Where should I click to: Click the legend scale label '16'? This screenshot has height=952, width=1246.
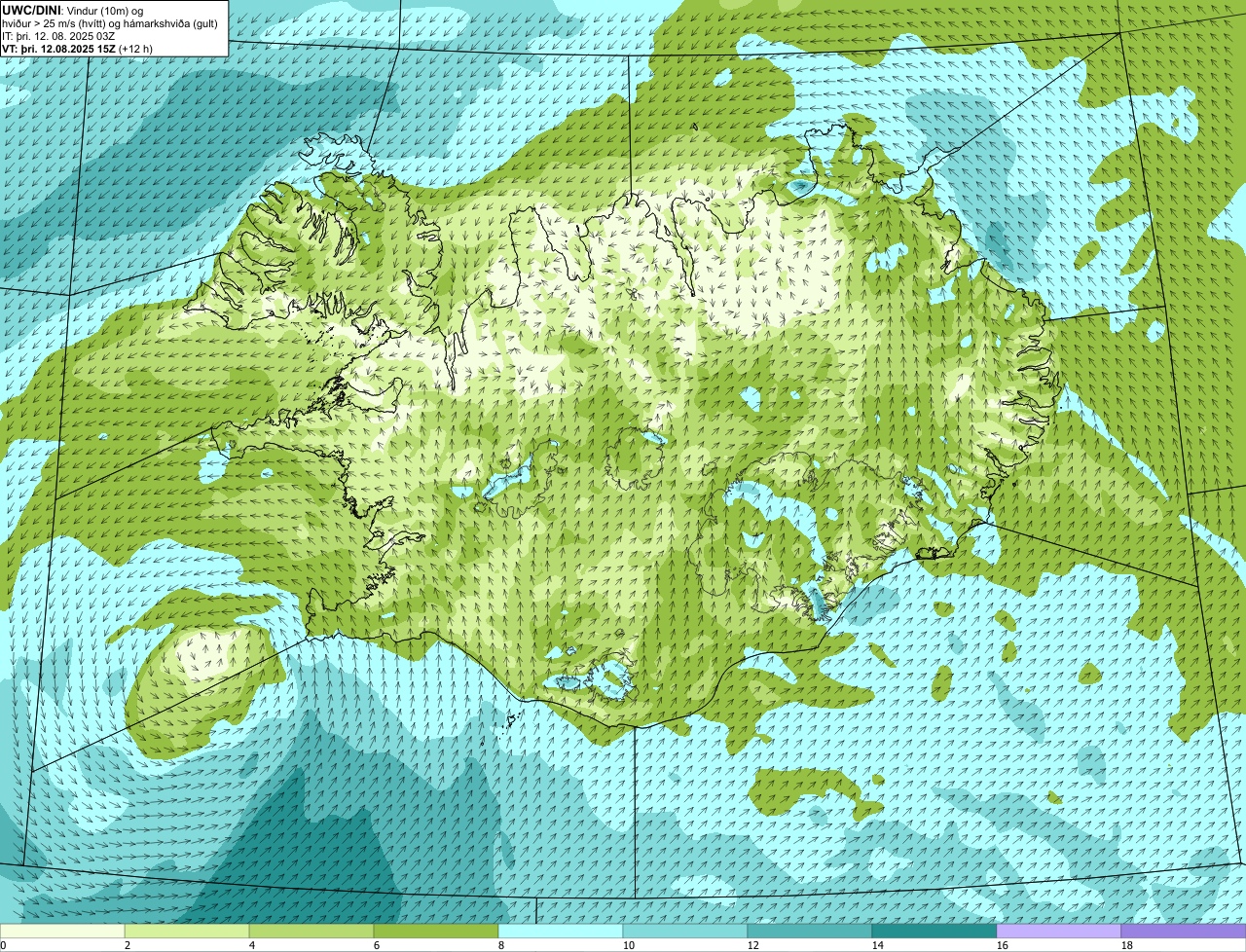click(x=1003, y=945)
